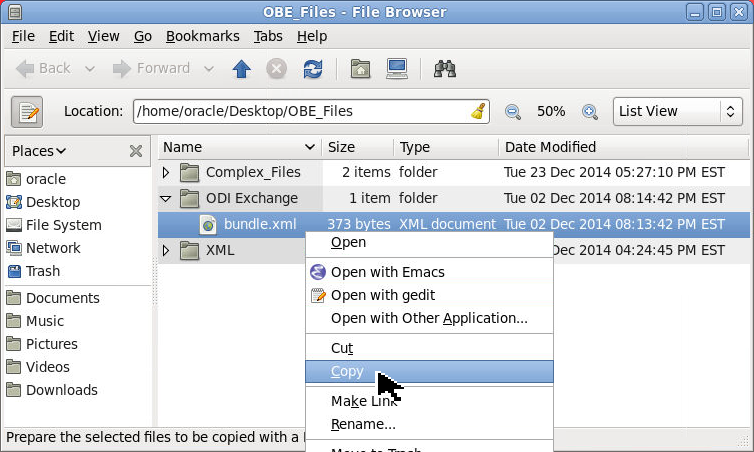Click the bundle.xml file icon
The width and height of the screenshot is (754, 452).
pyautogui.click(x=208, y=225)
